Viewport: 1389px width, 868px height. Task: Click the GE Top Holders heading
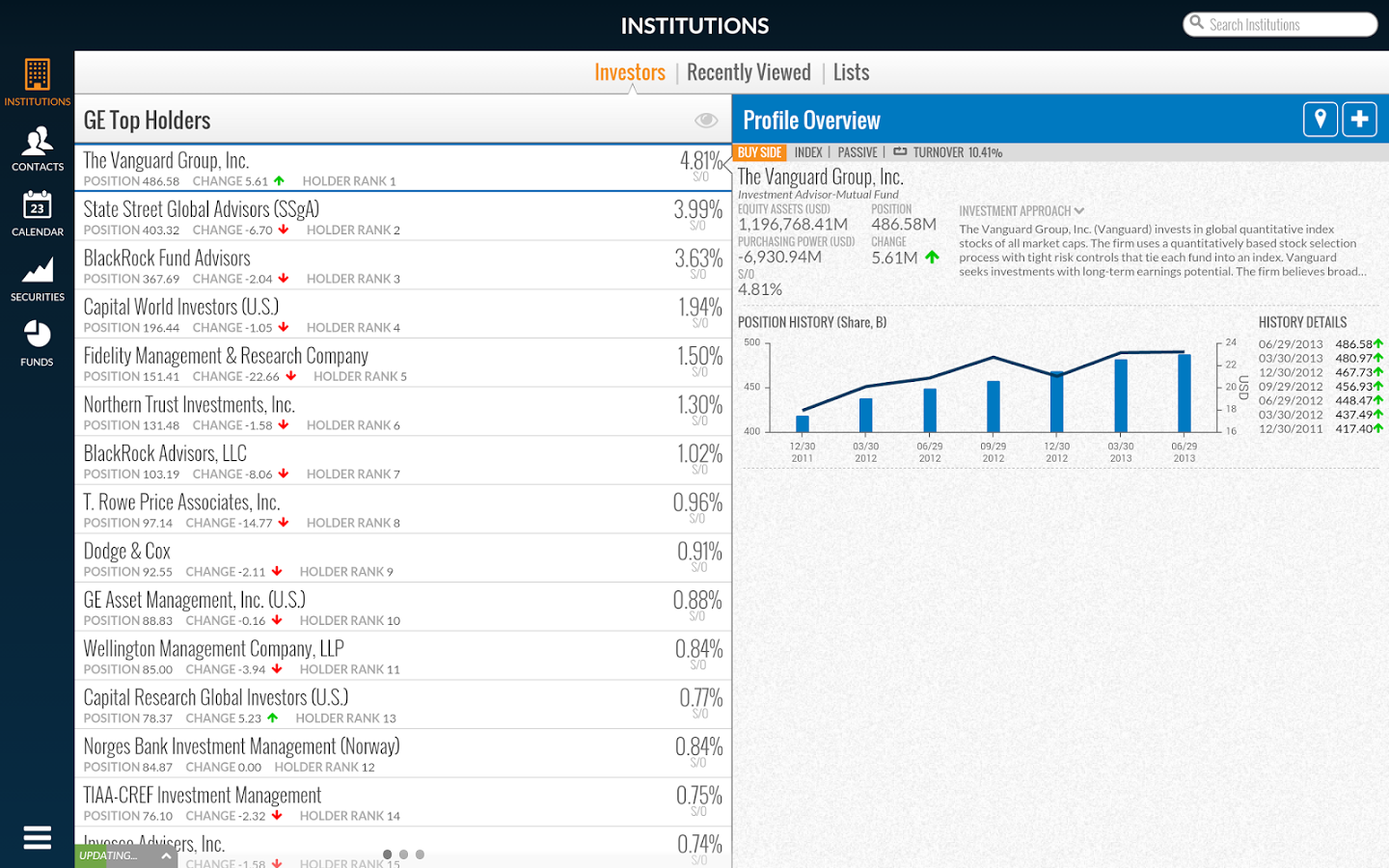(147, 121)
